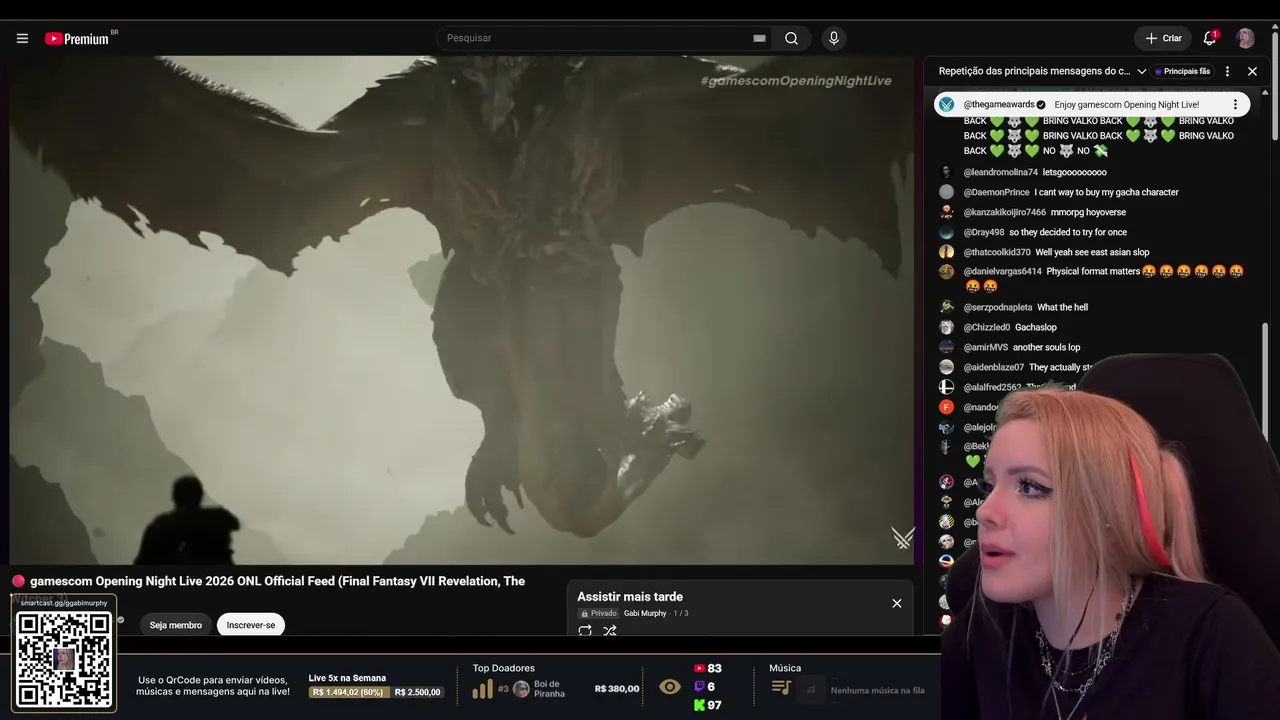
Task: Click the magnifying glass search button
Action: point(791,38)
